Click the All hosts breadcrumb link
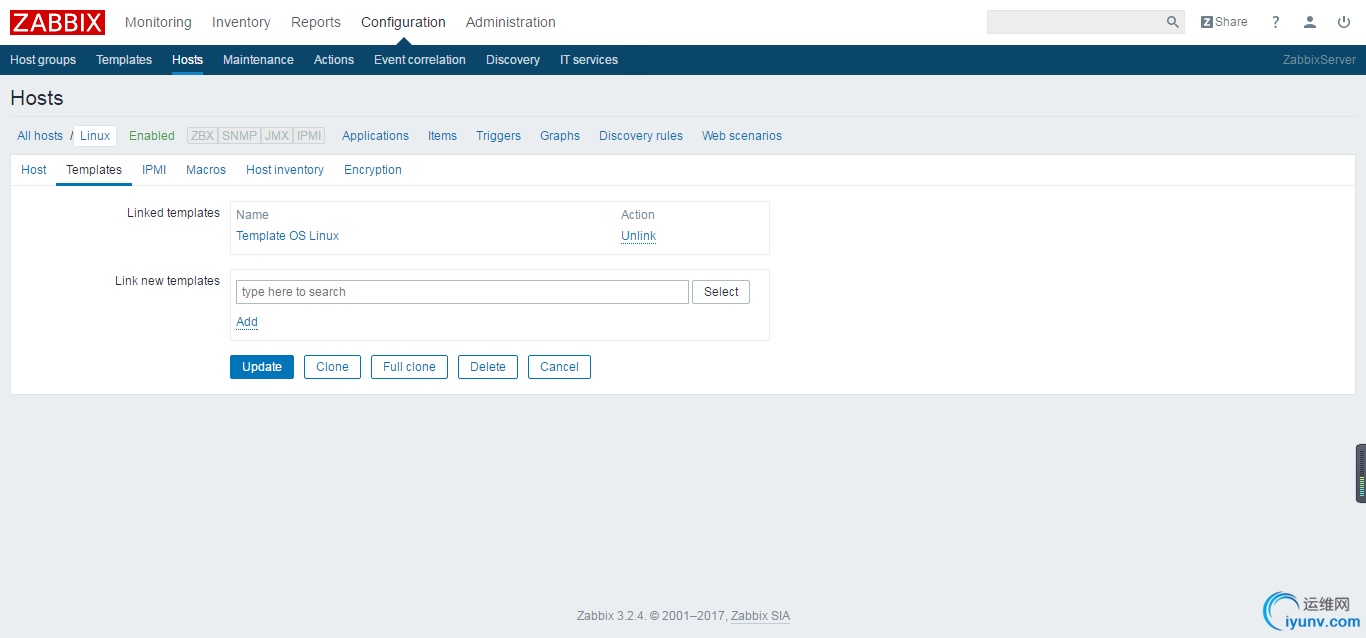1366x638 pixels. (x=40, y=136)
